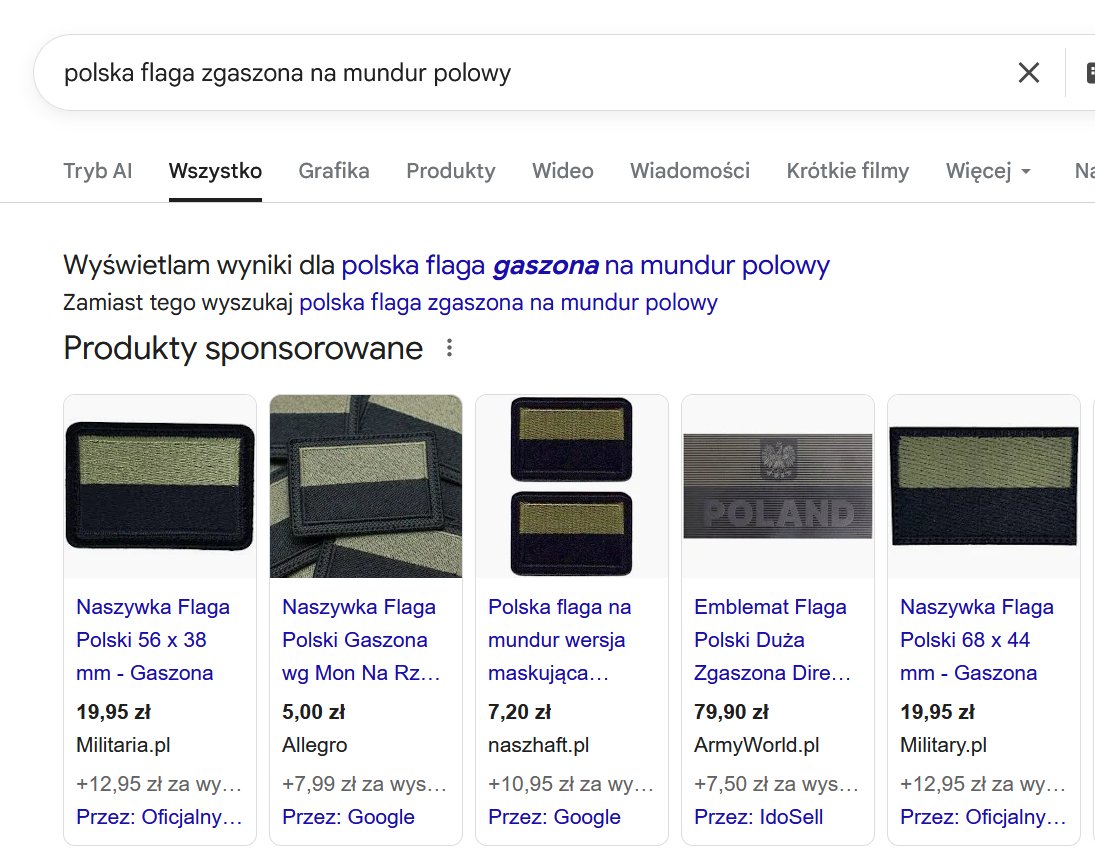The height and width of the screenshot is (862, 1095).
Task: Click the naszhaft.pl seller name
Action: click(538, 745)
